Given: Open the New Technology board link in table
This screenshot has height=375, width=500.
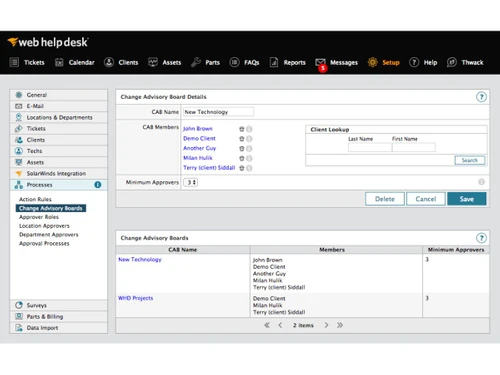Looking at the screenshot, I should 140,259.
